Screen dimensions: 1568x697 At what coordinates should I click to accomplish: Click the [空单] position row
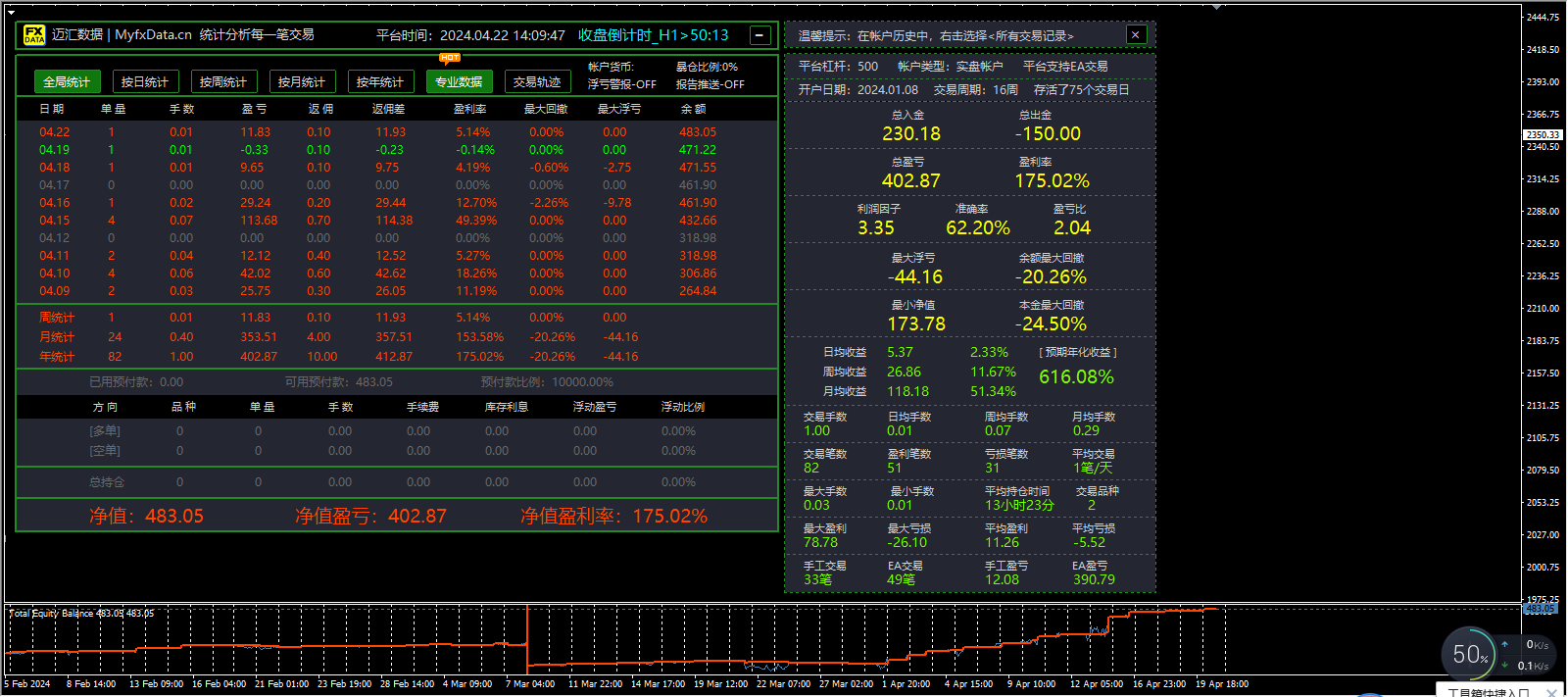(x=397, y=451)
